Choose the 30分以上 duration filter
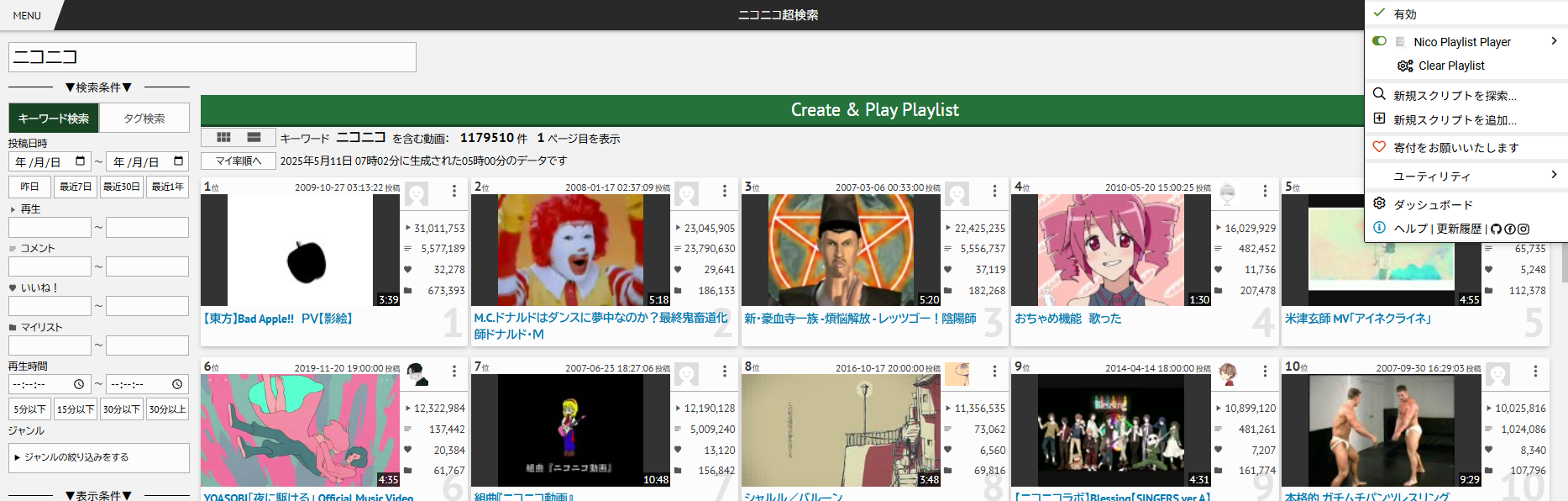Screen dimensions: 1568x501 167,409
